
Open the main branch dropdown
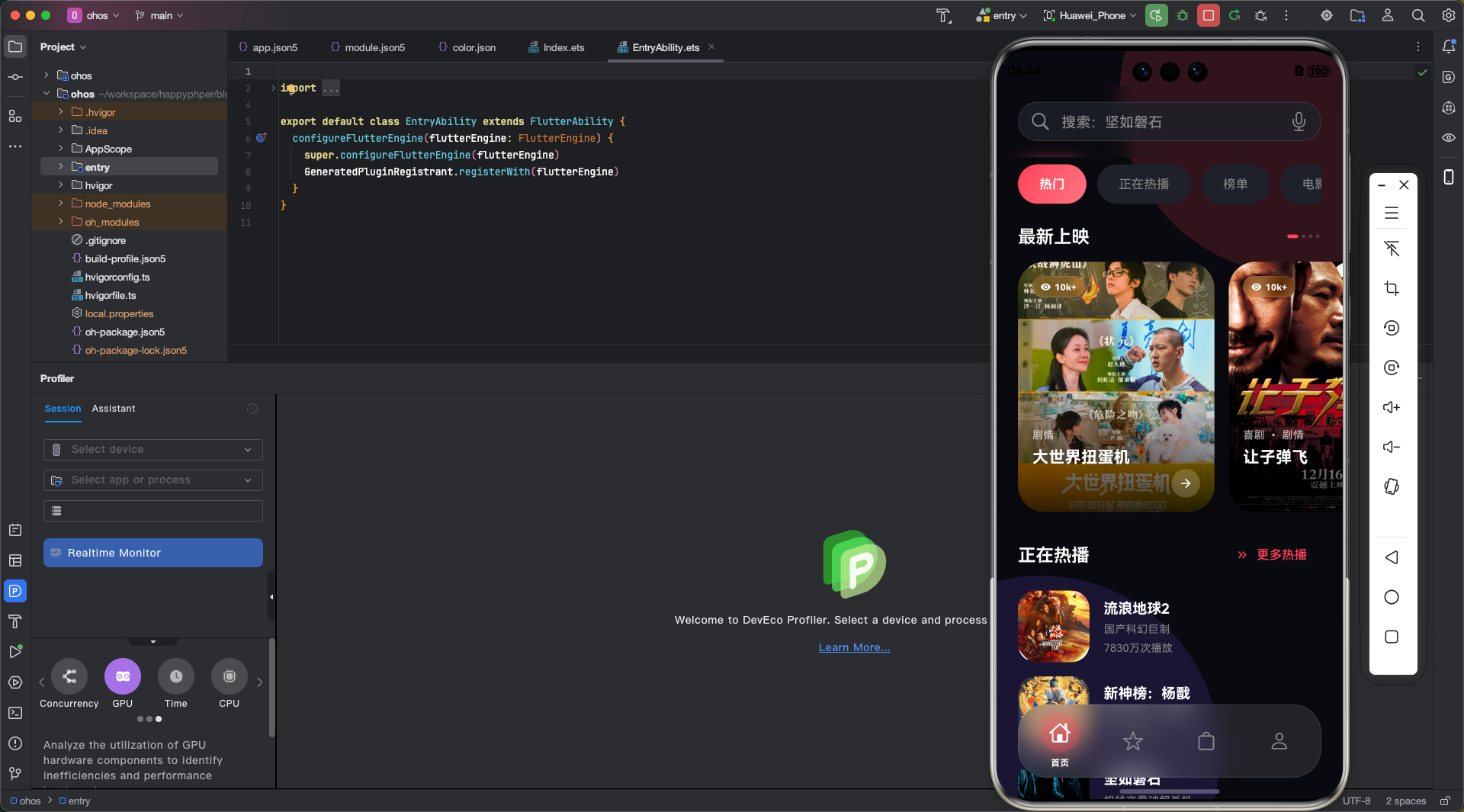pos(159,15)
